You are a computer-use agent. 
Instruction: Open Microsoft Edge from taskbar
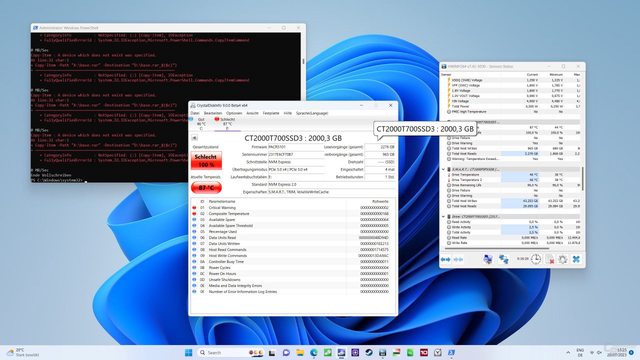[313, 352]
